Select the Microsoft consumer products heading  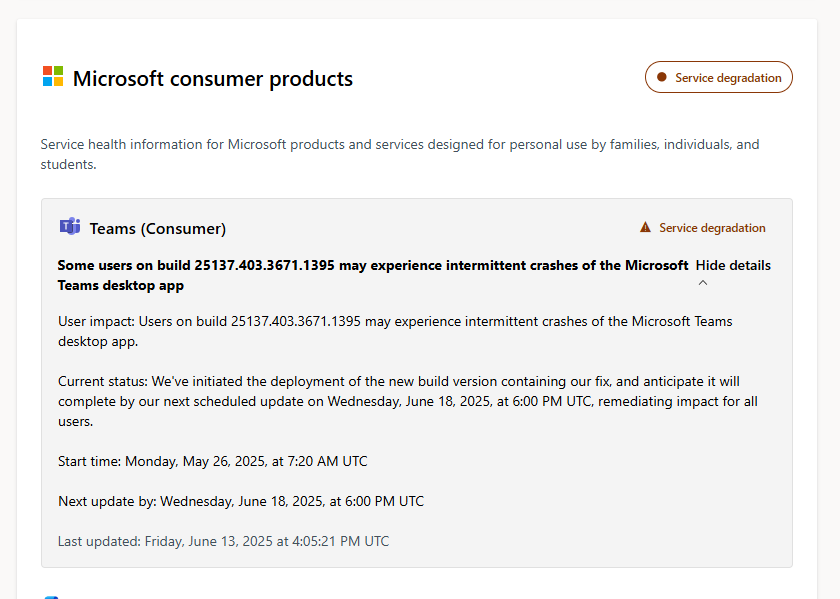(212, 78)
